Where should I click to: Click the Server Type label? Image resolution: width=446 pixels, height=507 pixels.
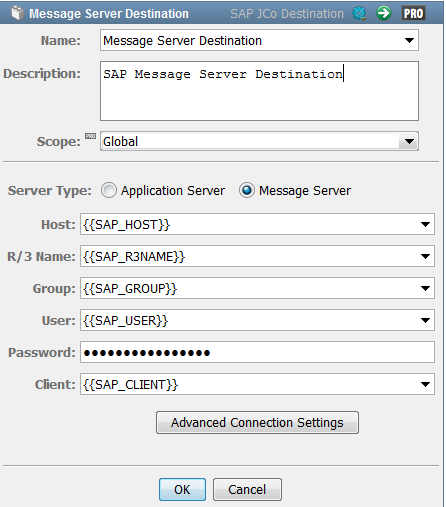click(50, 191)
